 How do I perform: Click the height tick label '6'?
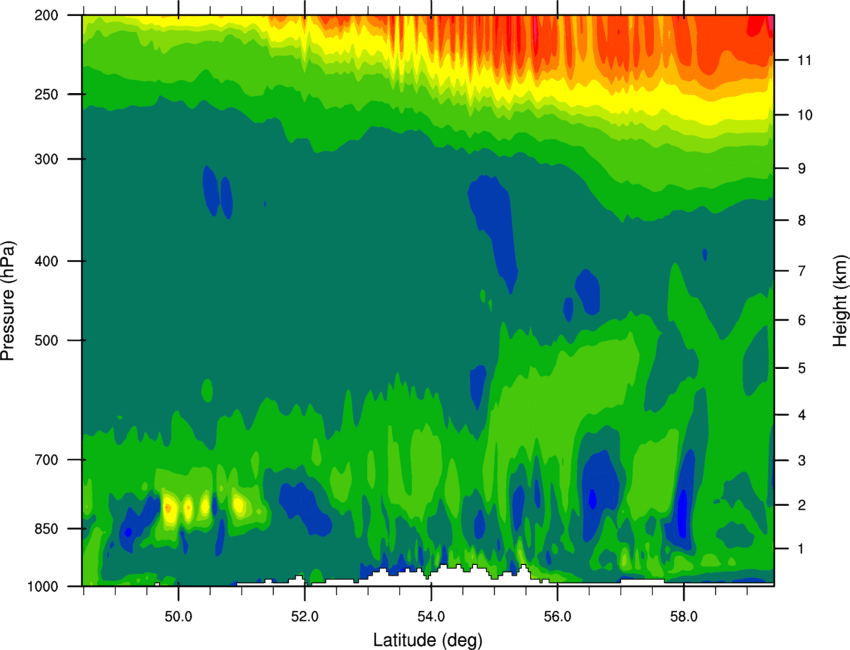[x=801, y=320]
